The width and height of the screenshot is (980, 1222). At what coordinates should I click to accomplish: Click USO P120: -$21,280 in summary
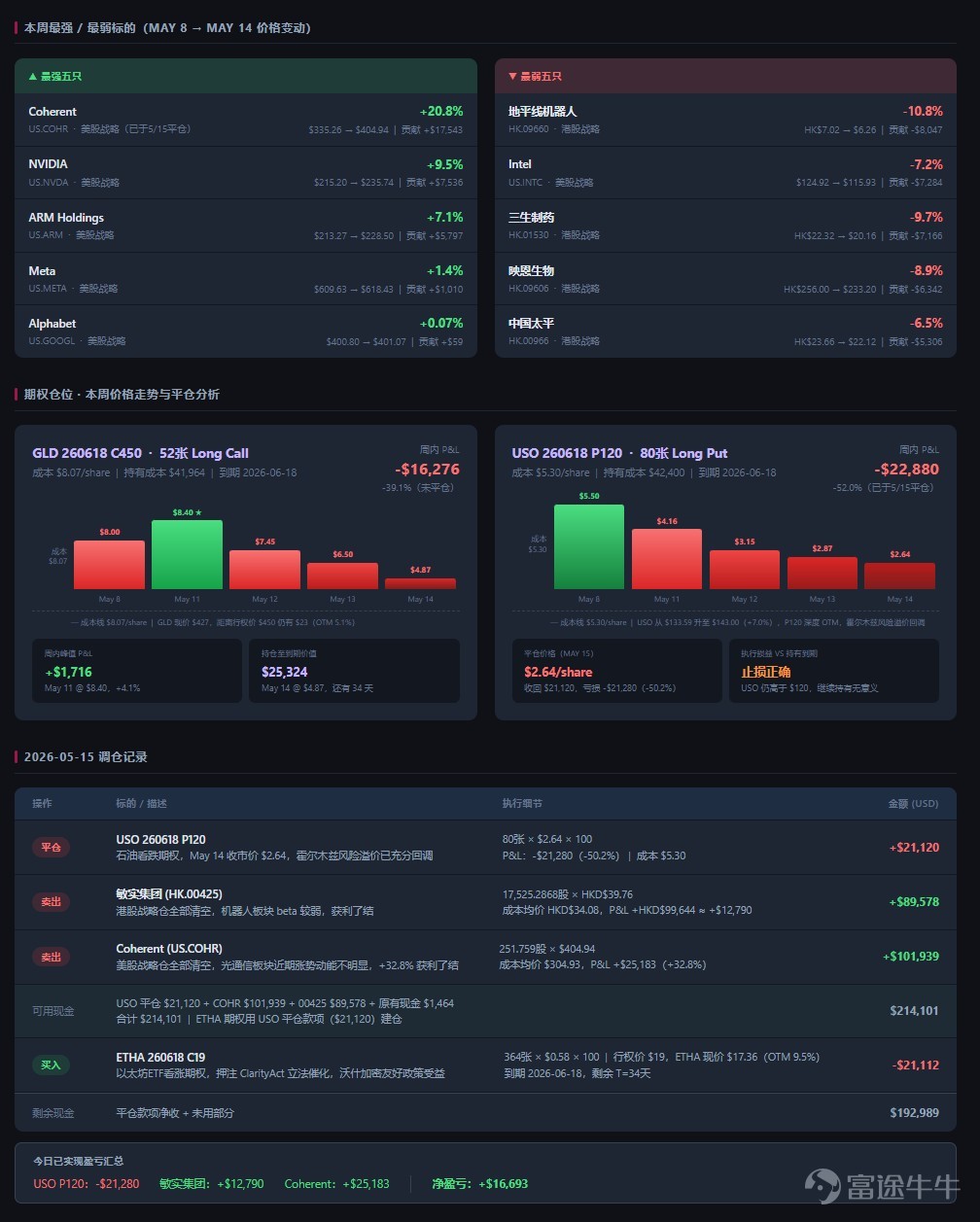tap(87, 1184)
